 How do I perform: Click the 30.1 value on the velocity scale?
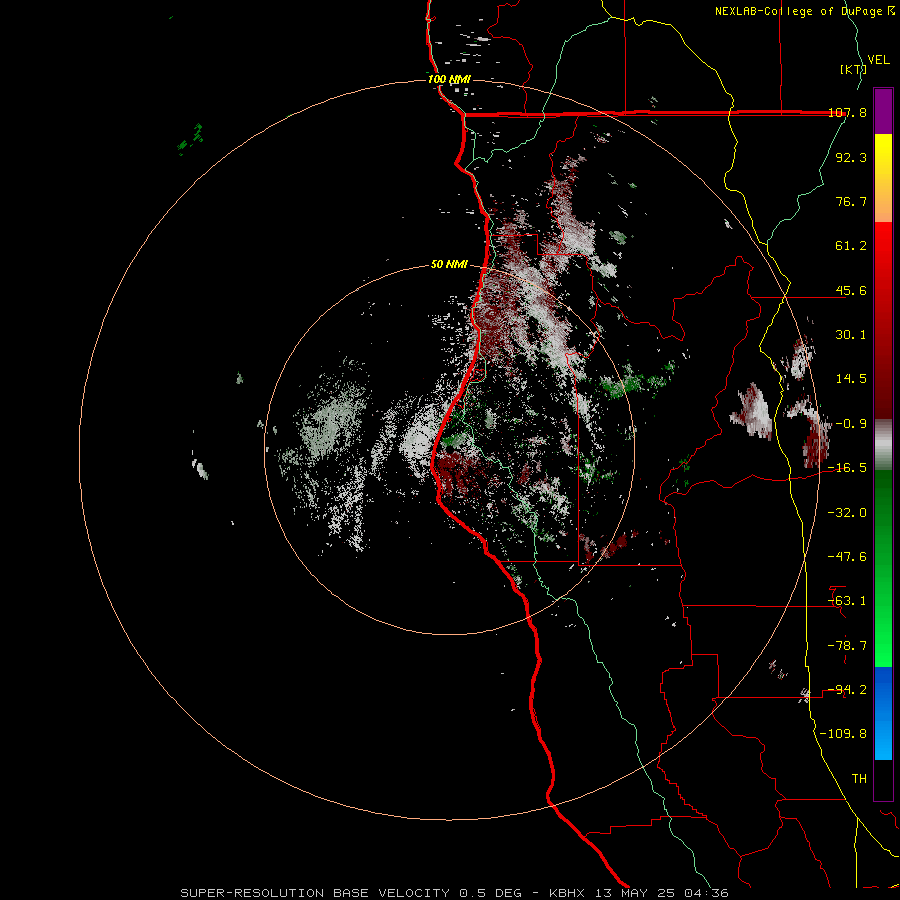pos(851,335)
